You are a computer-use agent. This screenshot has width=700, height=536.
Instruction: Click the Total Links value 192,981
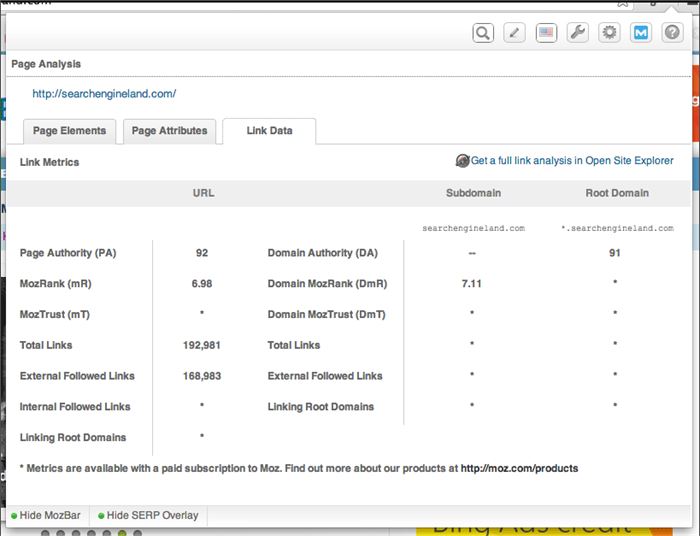coord(202,345)
